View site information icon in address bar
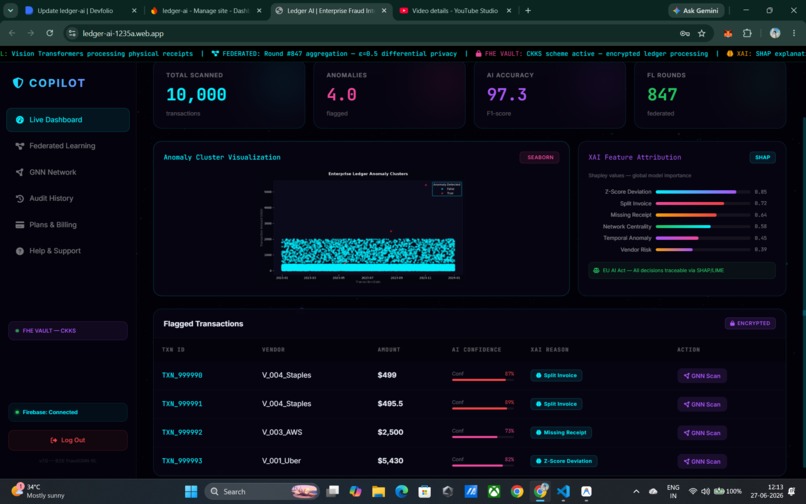 tap(72, 33)
